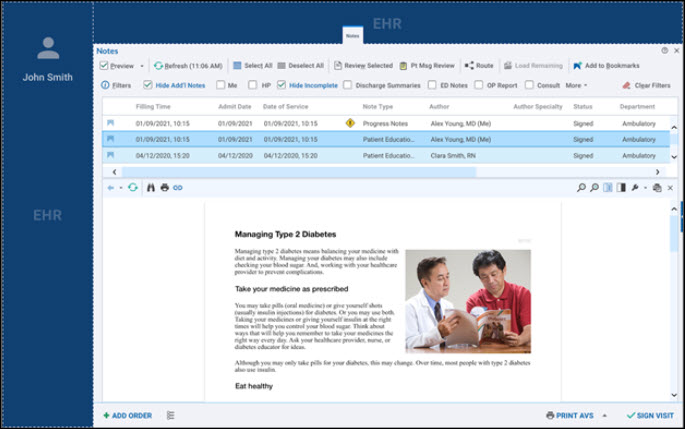685x429 pixels.
Task: Click the Refresh notes icon
Action: pos(158,66)
